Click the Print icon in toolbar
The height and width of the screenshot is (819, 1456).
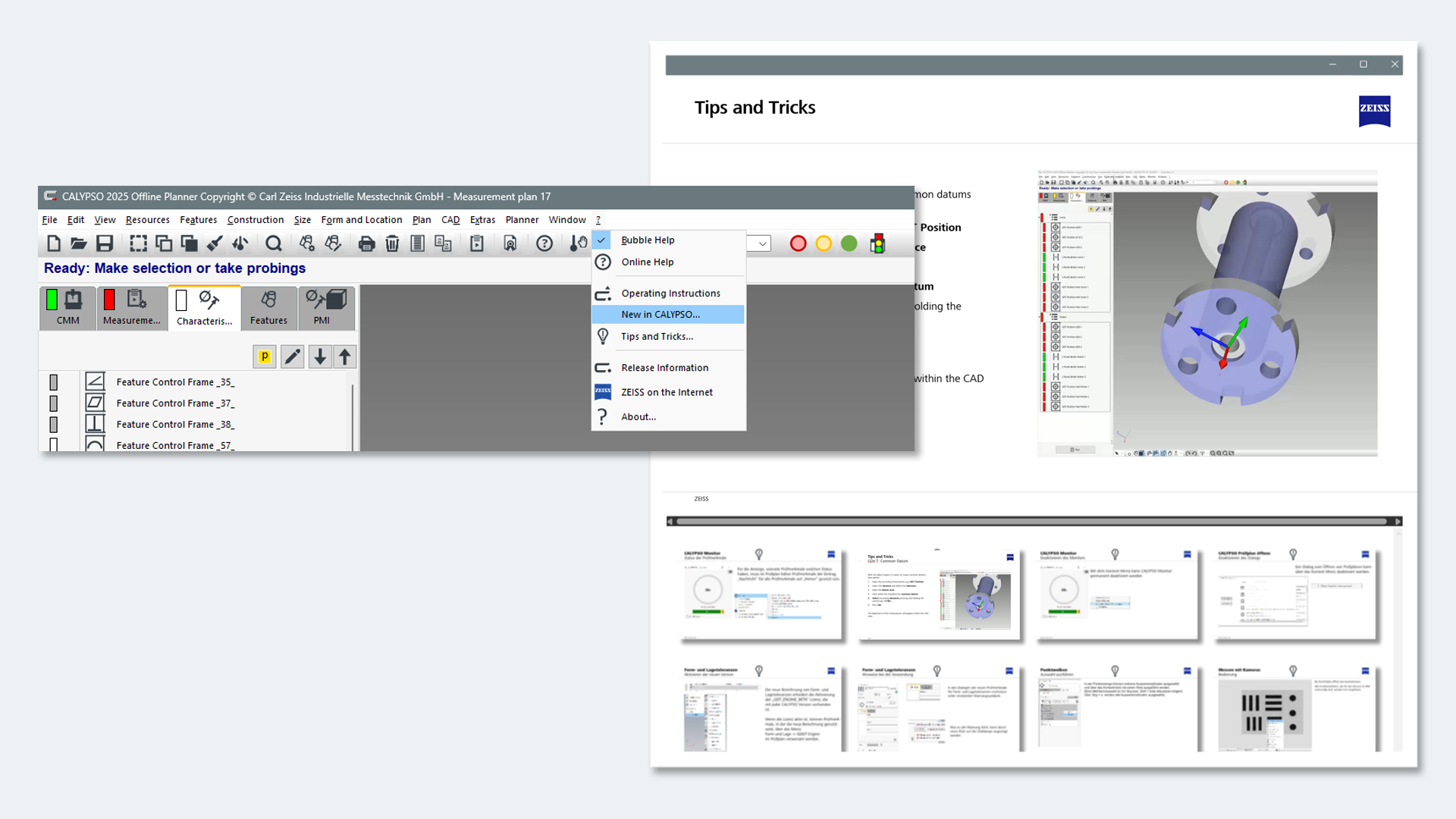366,243
